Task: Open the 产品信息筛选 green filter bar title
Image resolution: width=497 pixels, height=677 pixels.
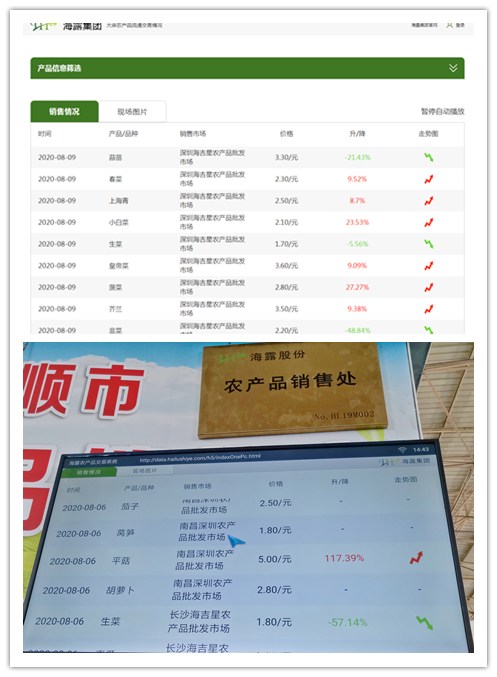Action: click(59, 68)
